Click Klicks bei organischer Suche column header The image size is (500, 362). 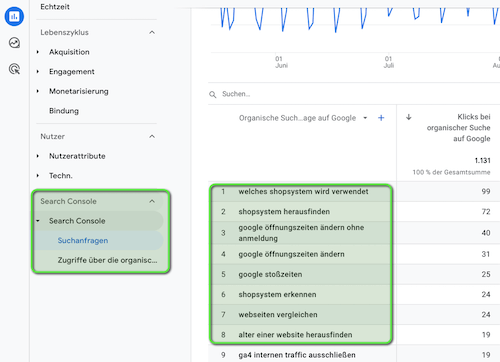click(458, 128)
